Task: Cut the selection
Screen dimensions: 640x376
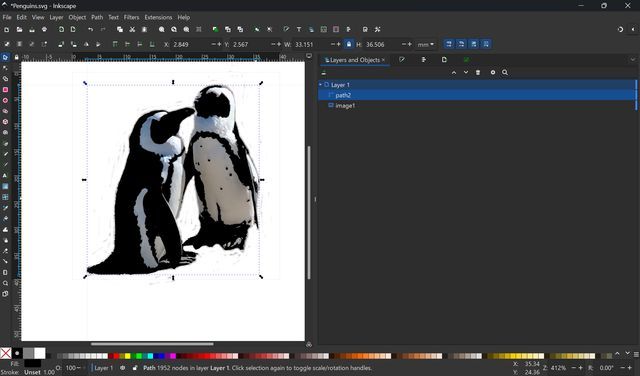Action: tap(132, 29)
